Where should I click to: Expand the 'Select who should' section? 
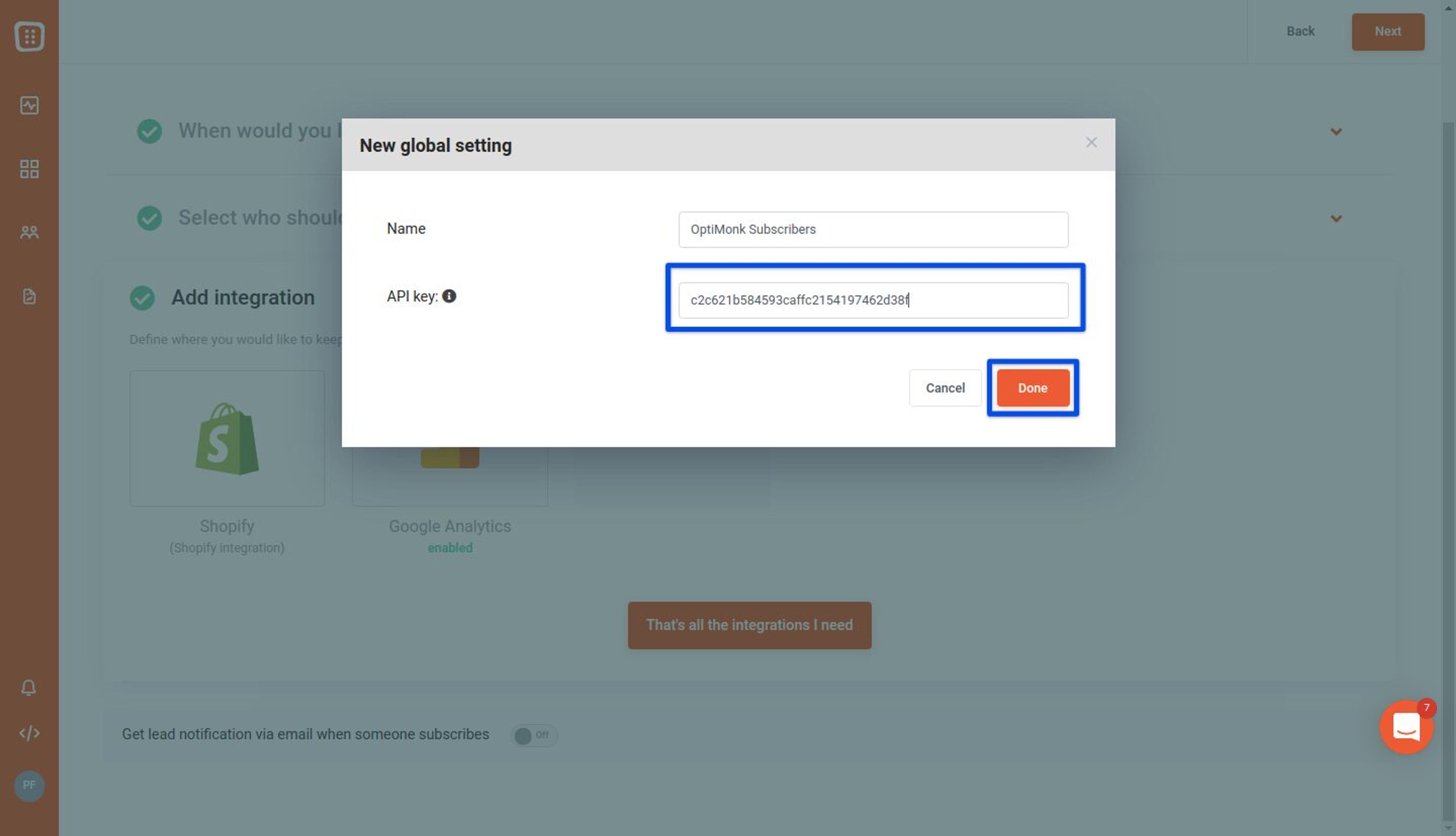1336,218
